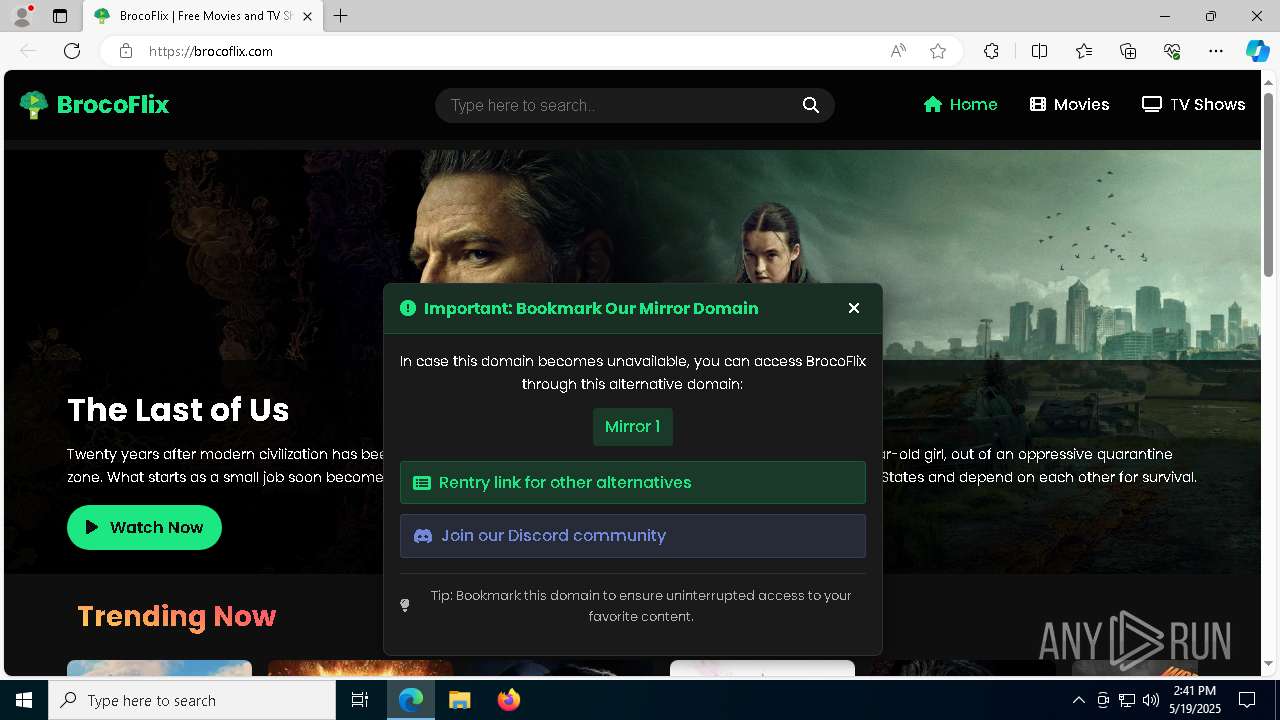This screenshot has height=720, width=1280.
Task: Open the Movies navigation link
Action: pyautogui.click(x=1069, y=104)
